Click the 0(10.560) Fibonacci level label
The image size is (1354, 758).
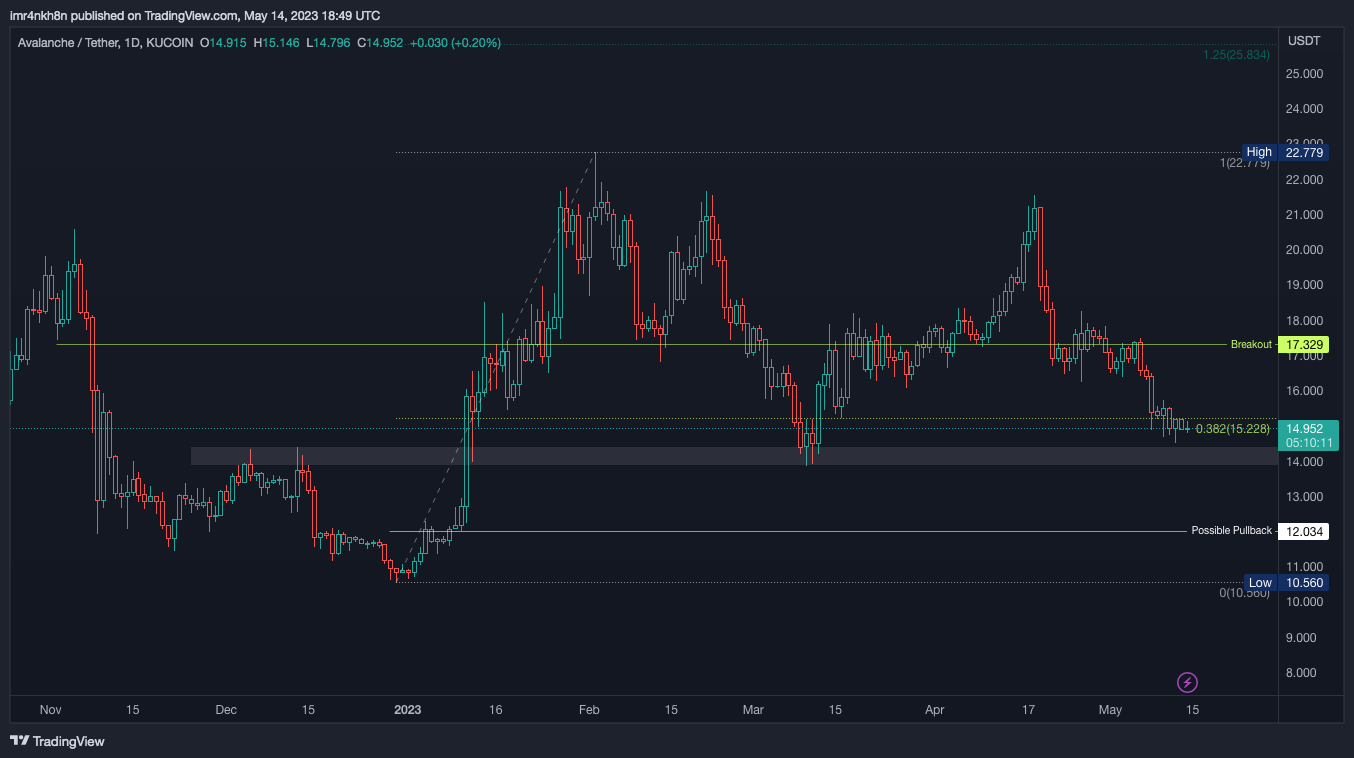click(1245, 593)
